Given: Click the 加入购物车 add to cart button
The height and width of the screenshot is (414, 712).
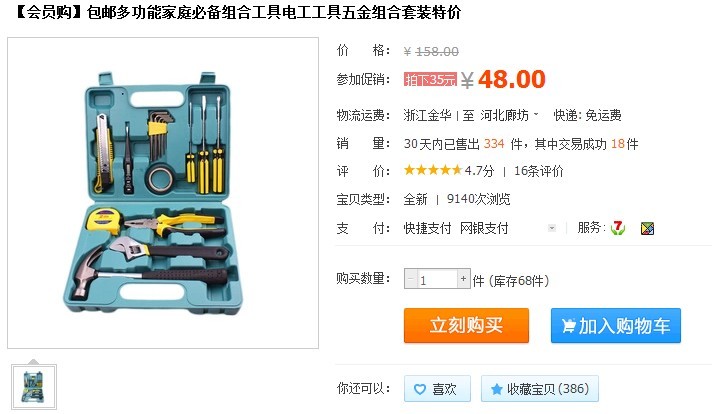Looking at the screenshot, I should 616,325.
